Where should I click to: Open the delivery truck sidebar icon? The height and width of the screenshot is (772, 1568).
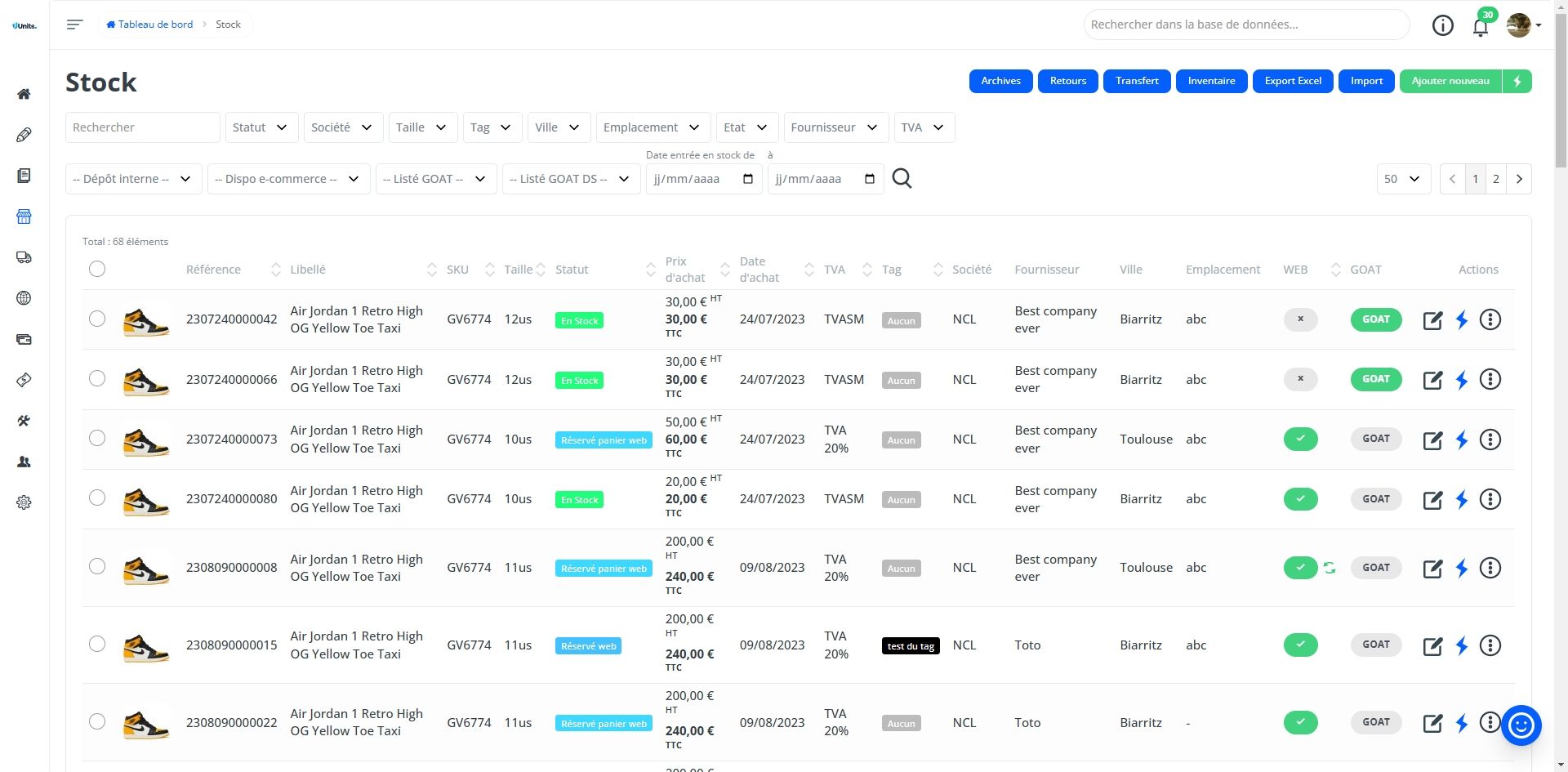pyautogui.click(x=24, y=257)
